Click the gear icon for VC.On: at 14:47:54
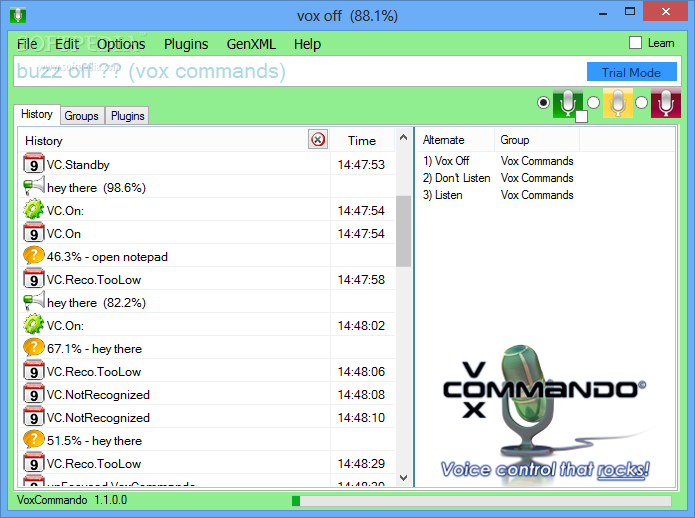This screenshot has width=695, height=518. (34, 210)
